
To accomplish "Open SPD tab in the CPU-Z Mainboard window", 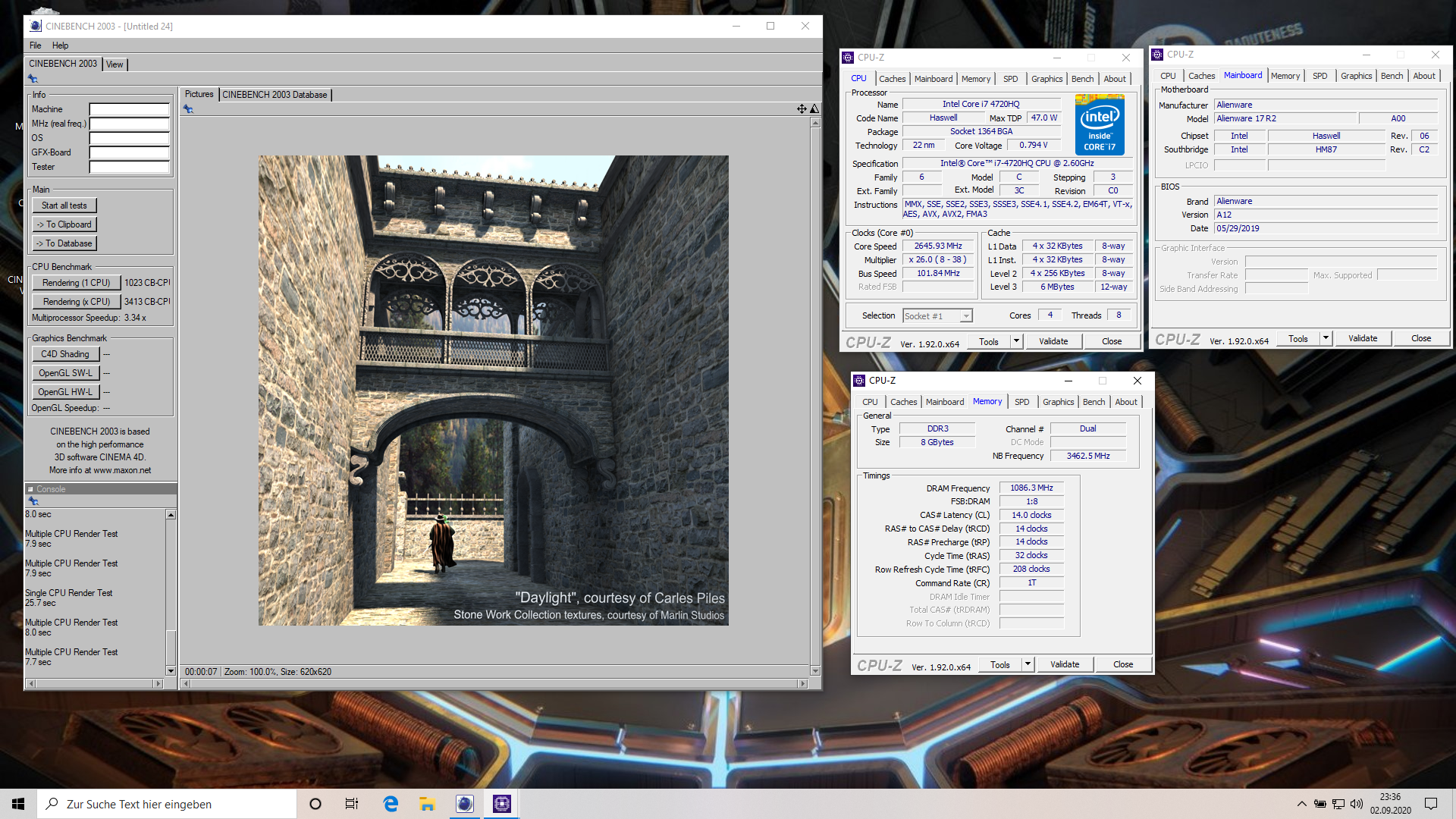I will click(1319, 76).
